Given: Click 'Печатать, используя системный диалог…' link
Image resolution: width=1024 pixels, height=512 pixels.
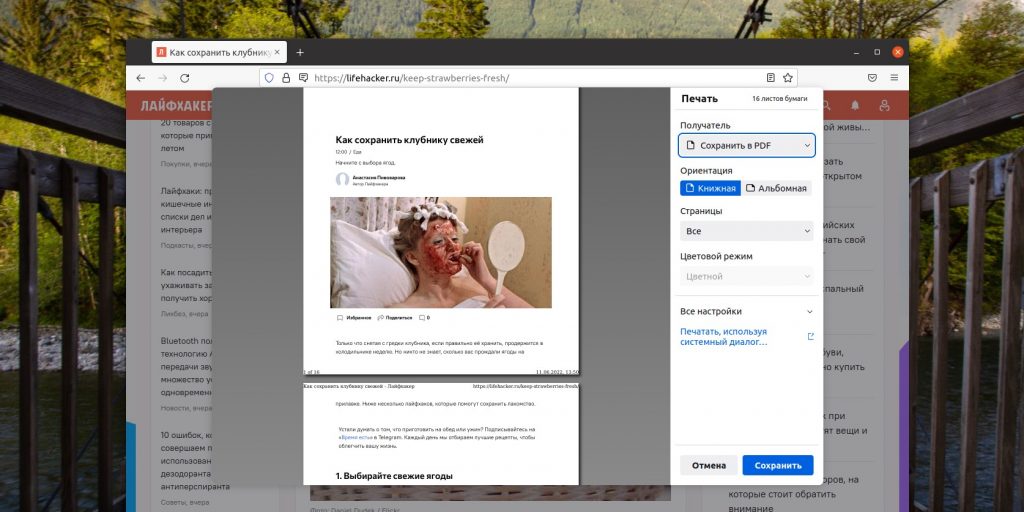Looking at the screenshot, I should click(x=724, y=336).
